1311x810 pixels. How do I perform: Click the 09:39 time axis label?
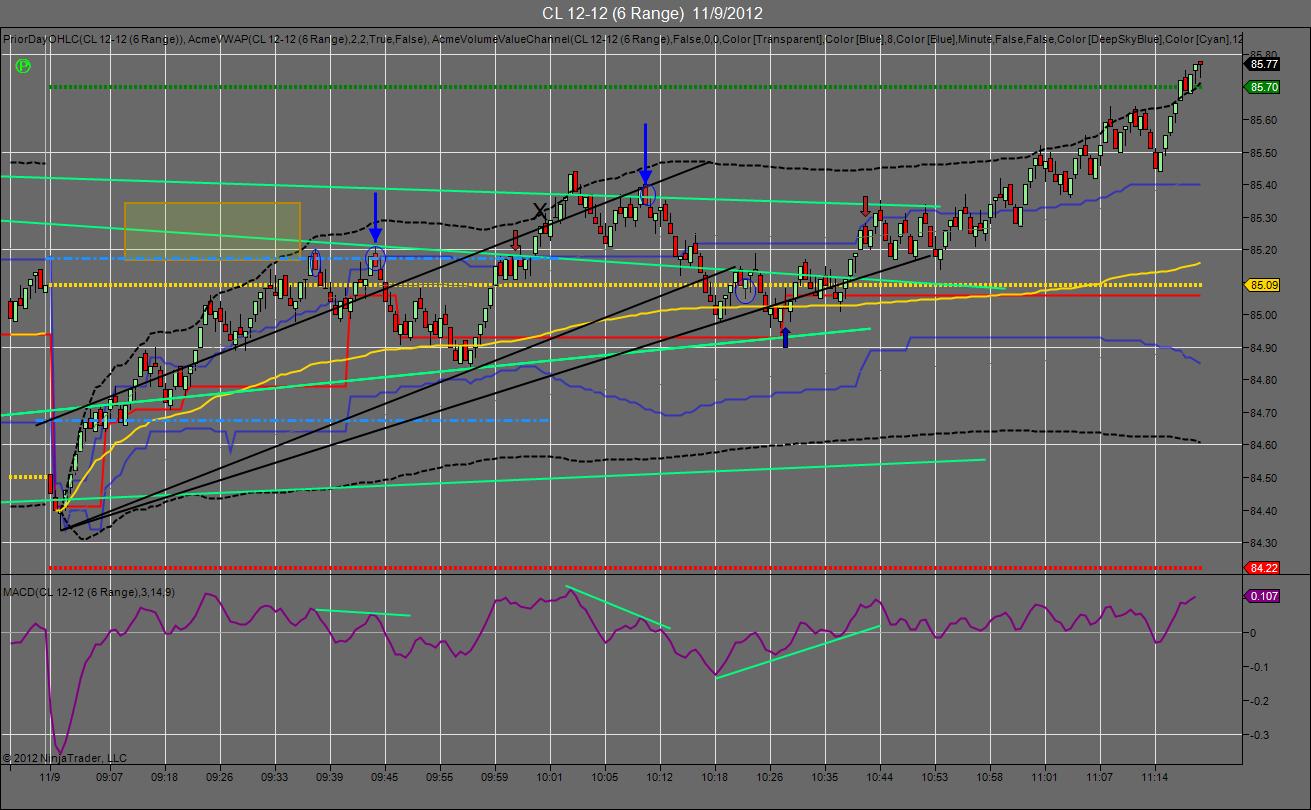pyautogui.click(x=329, y=776)
